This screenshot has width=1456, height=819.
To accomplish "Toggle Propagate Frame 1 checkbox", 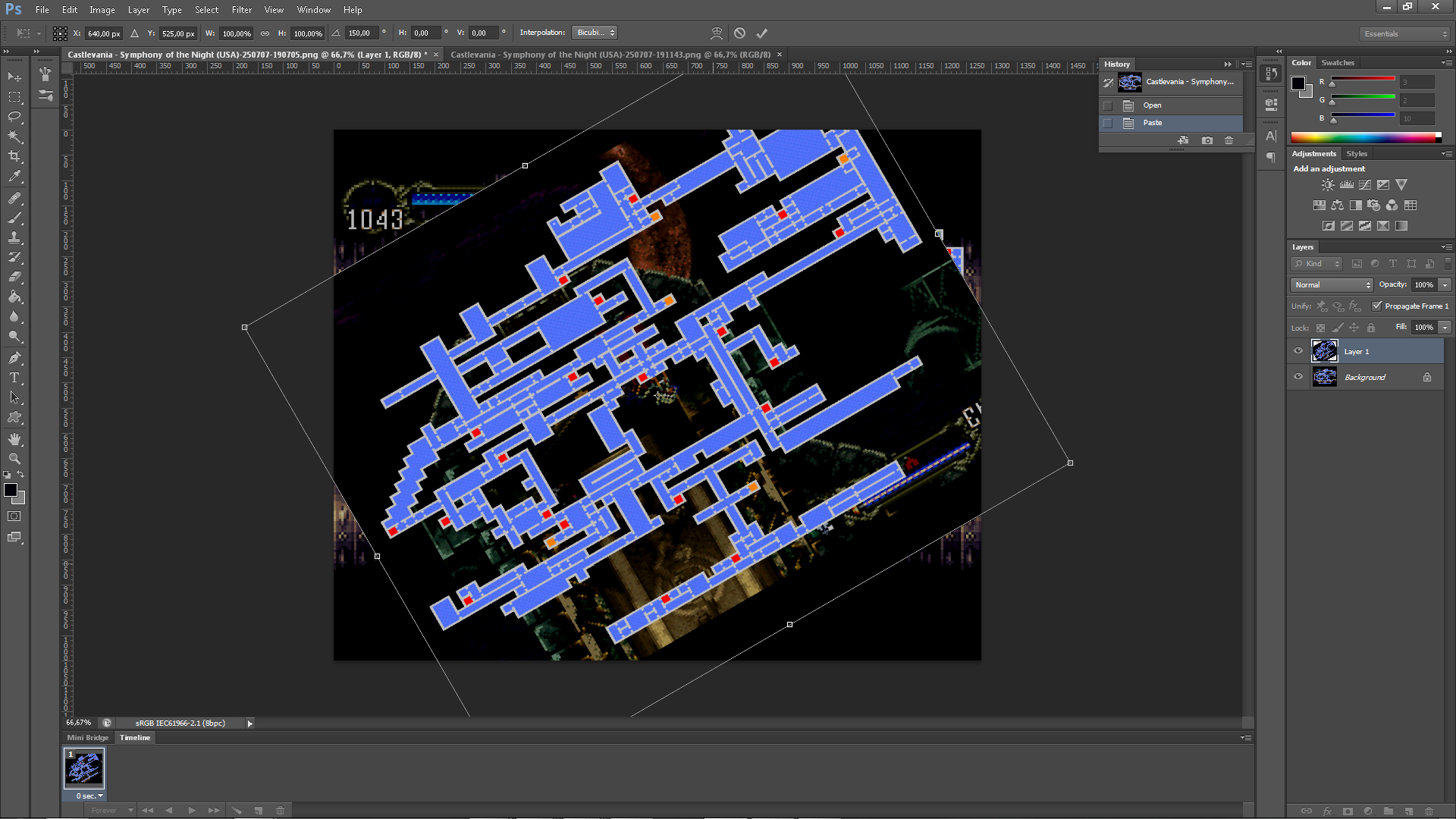I will (x=1377, y=306).
